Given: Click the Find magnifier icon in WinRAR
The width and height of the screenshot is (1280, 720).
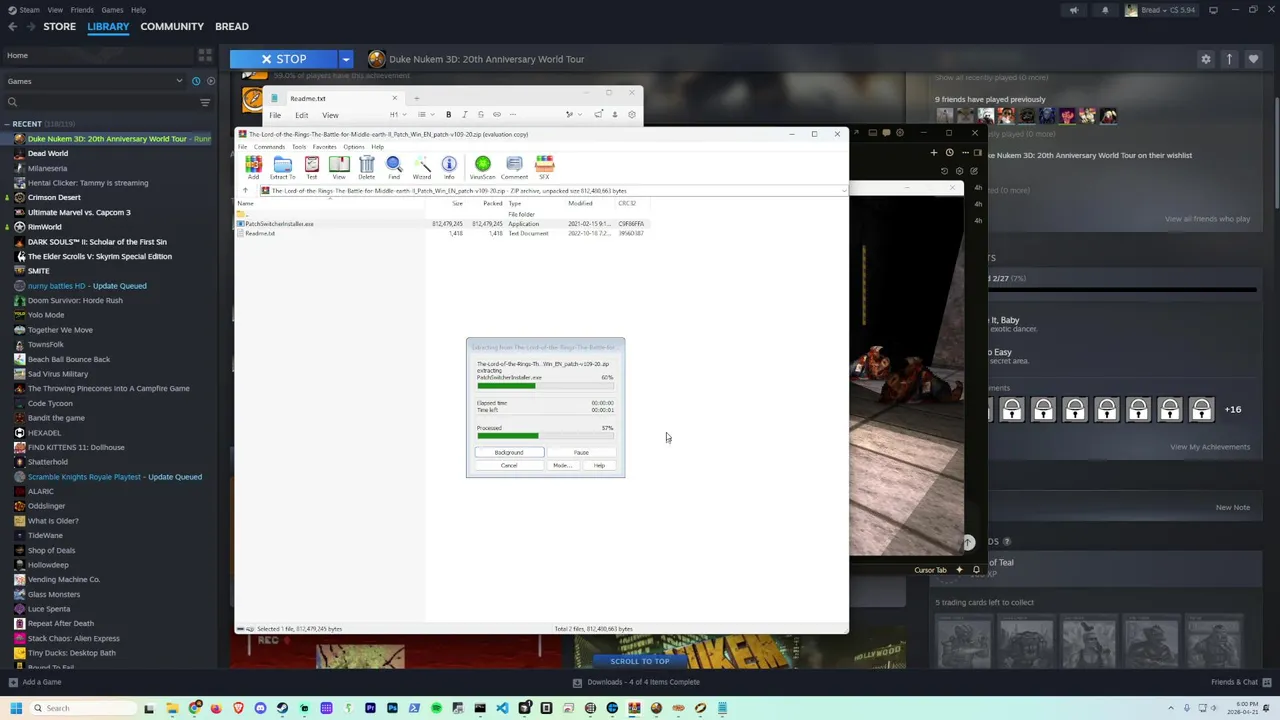Looking at the screenshot, I should point(394,166).
